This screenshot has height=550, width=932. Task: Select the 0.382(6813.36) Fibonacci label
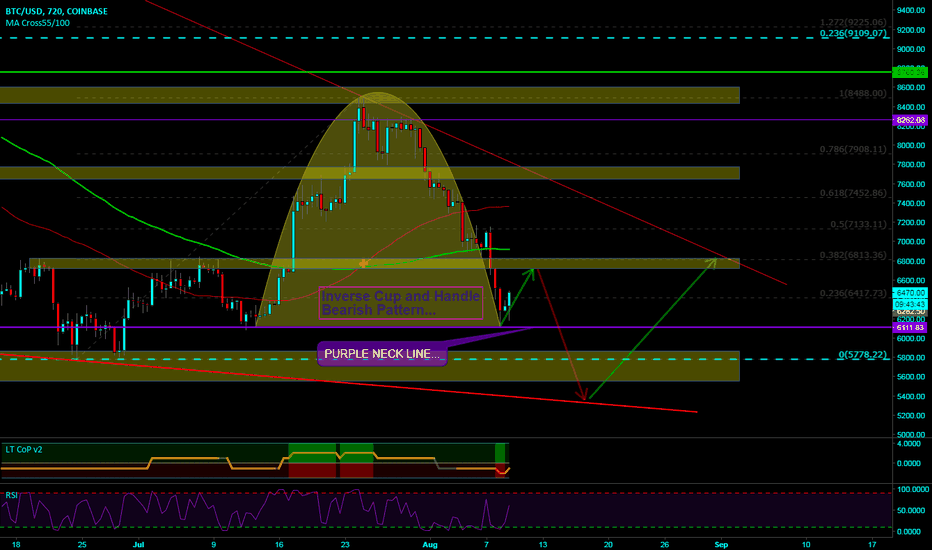(853, 255)
